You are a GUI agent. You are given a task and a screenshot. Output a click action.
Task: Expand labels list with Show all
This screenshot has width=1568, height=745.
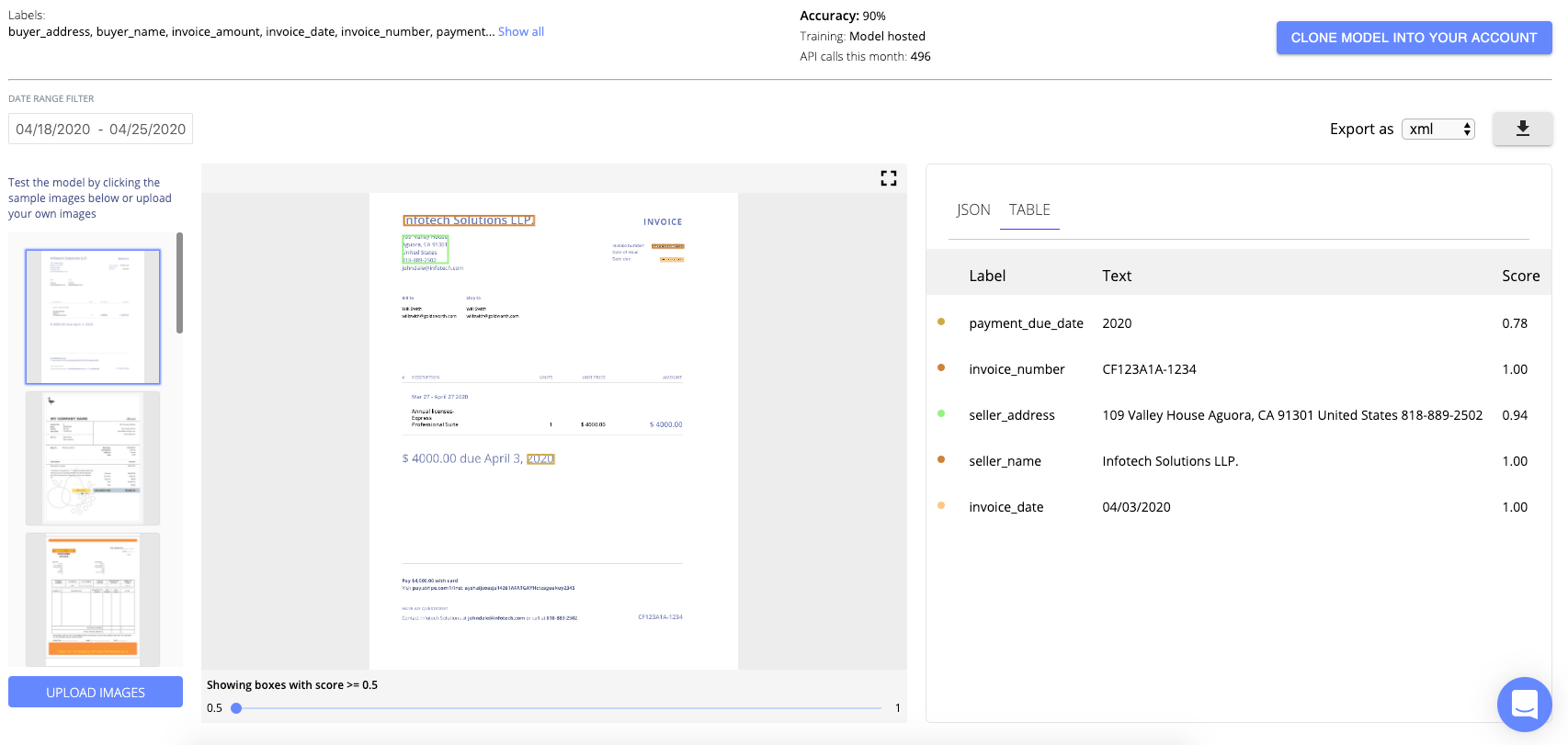pos(520,32)
